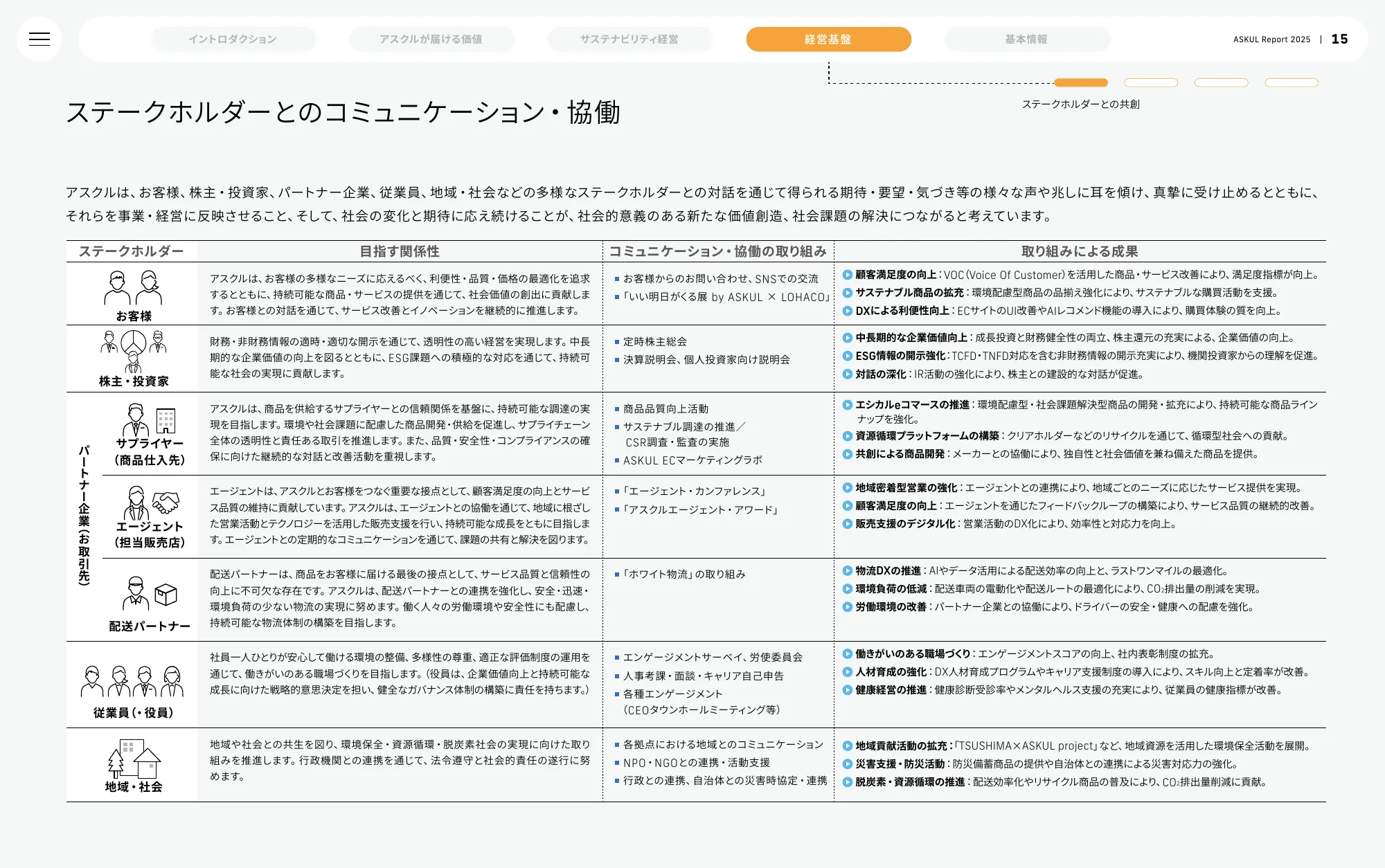This screenshot has height=868, width=1385.
Task: Click the page number 15
Action: tap(1340, 39)
